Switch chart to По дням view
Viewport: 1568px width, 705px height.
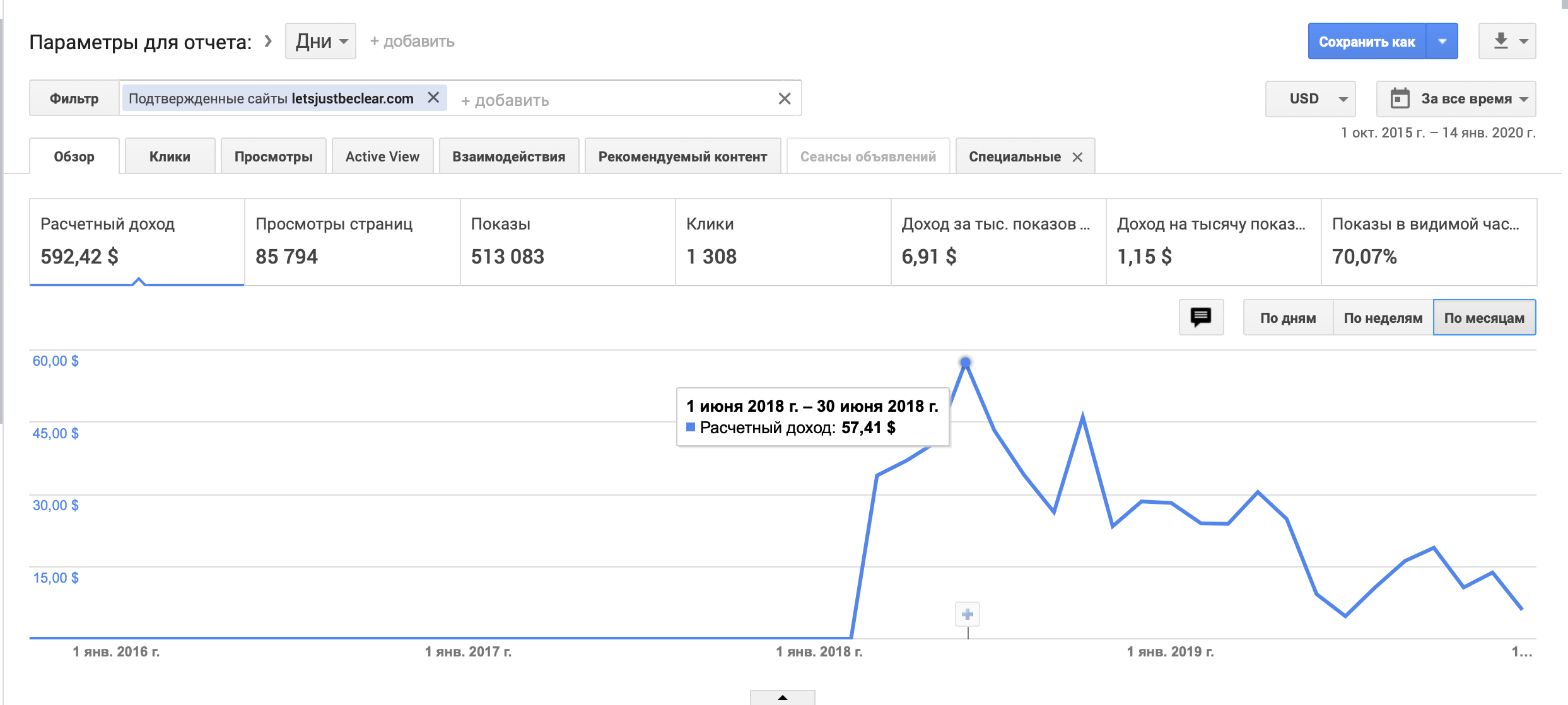click(1288, 318)
